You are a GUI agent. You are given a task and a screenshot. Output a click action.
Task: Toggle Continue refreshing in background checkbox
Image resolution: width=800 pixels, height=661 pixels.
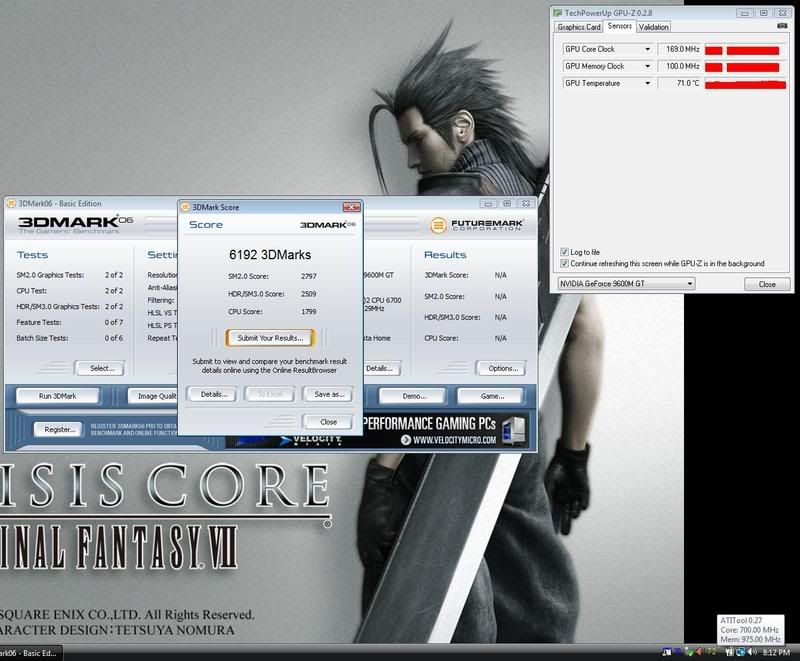564,263
